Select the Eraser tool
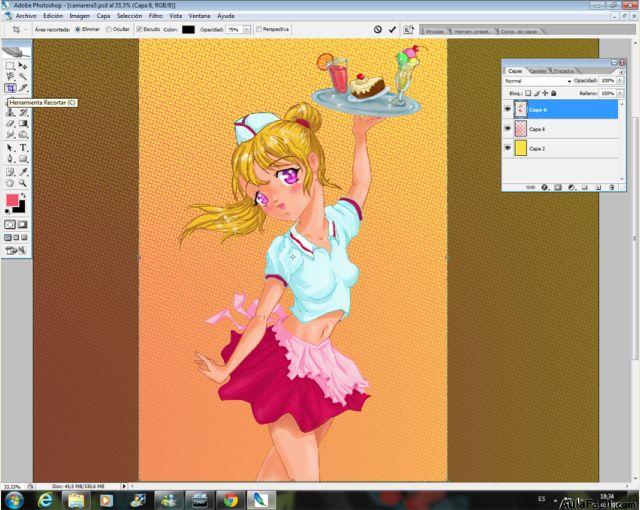This screenshot has height=510, width=640. point(10,123)
